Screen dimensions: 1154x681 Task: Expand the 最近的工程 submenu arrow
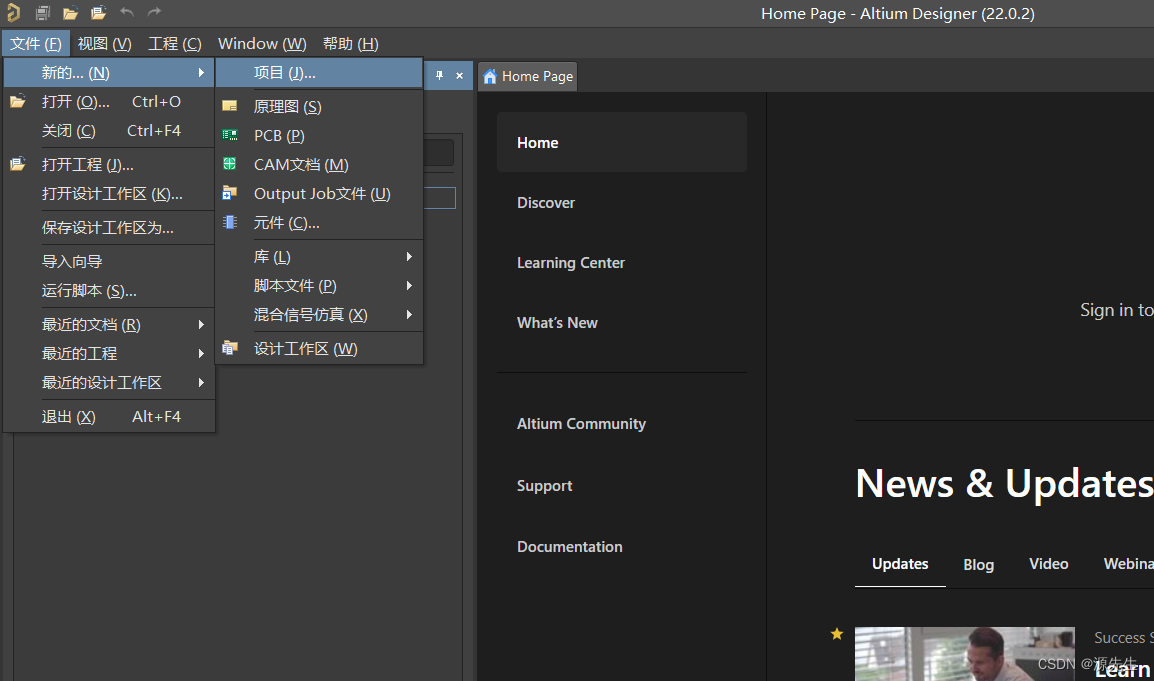[x=201, y=353]
